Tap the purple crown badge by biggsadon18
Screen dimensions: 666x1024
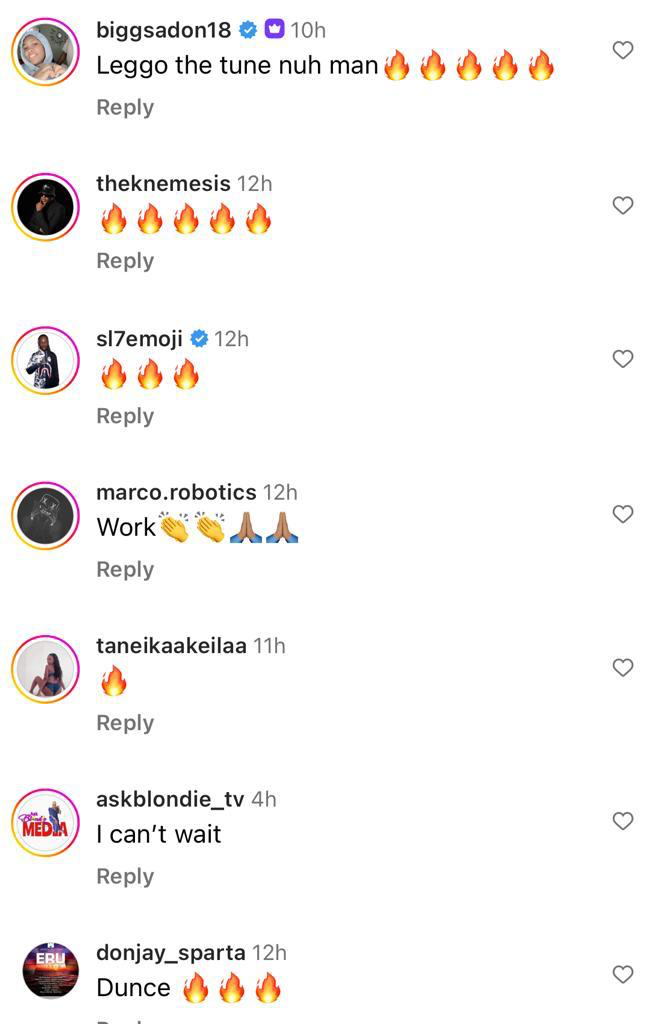(275, 30)
